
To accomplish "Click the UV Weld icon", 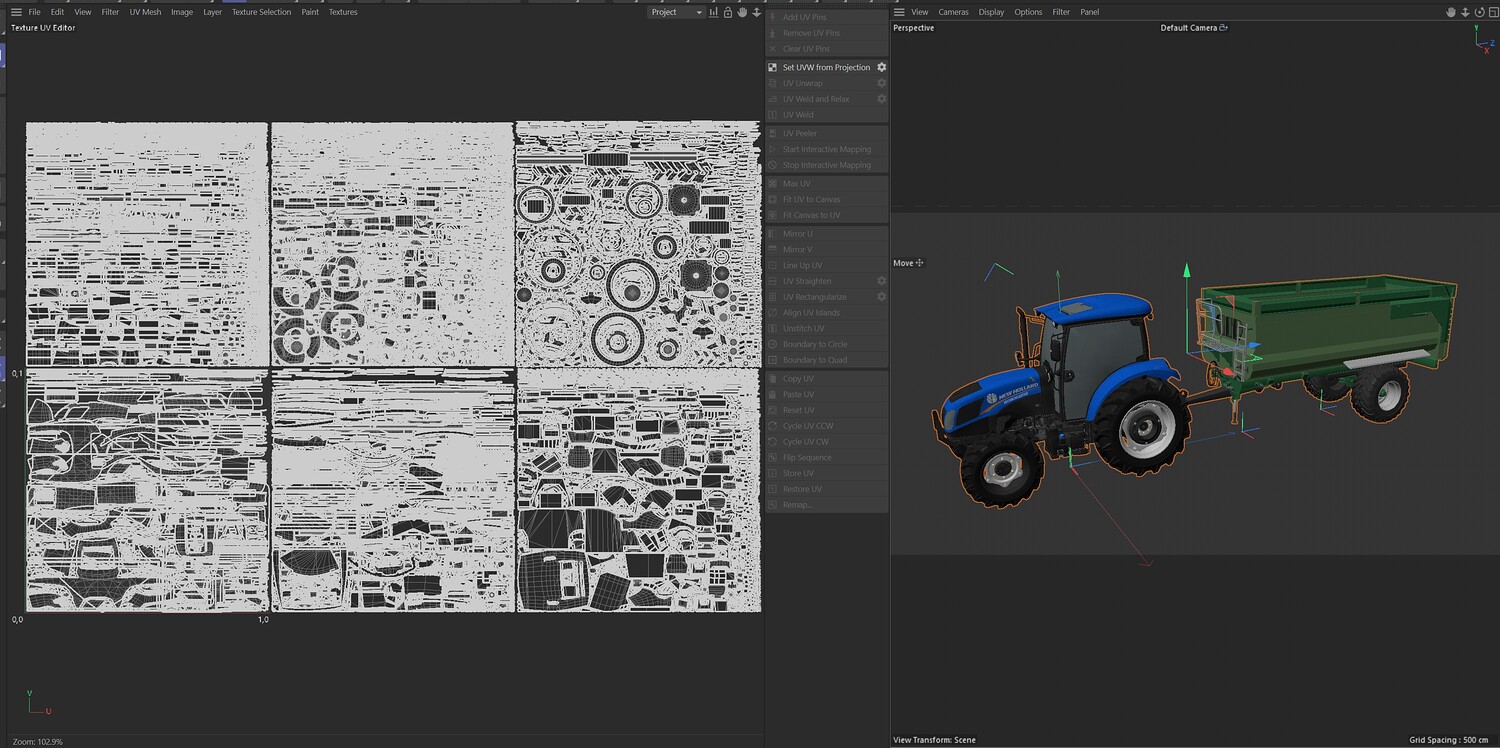I will point(773,115).
